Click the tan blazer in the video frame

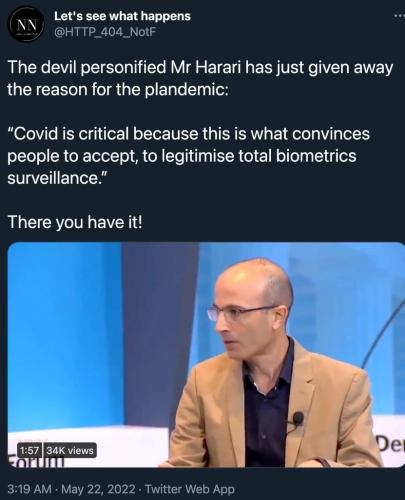click(277, 410)
